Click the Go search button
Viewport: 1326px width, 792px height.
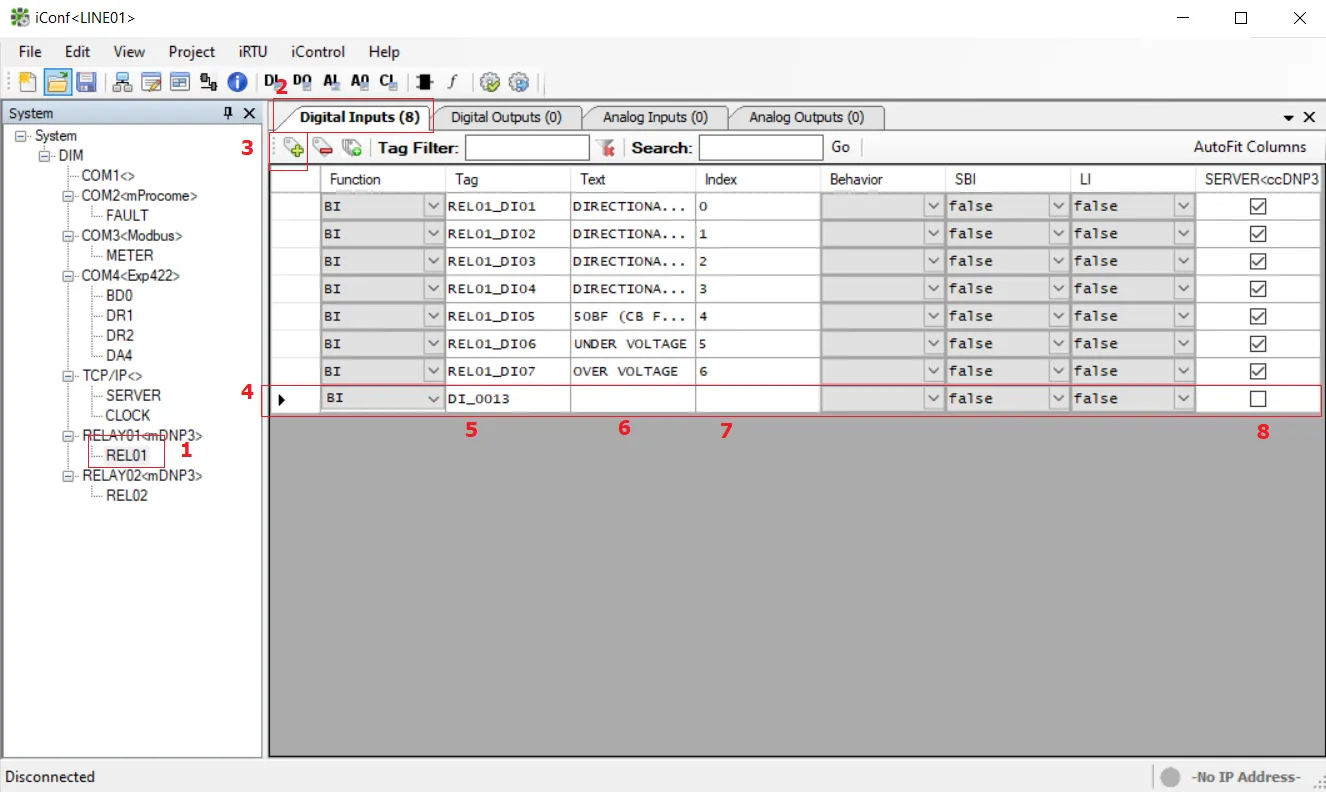pyautogui.click(x=840, y=147)
